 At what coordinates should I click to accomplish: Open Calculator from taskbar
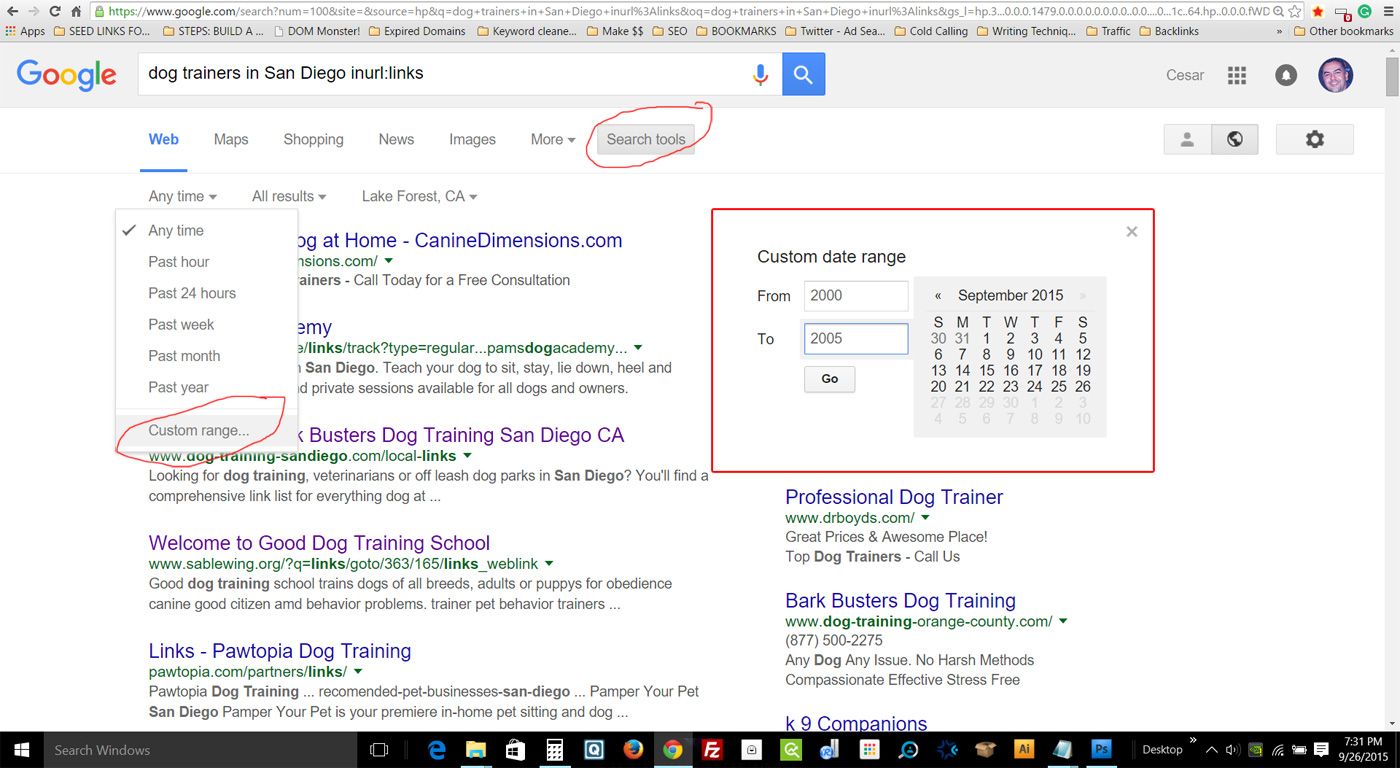(x=554, y=749)
